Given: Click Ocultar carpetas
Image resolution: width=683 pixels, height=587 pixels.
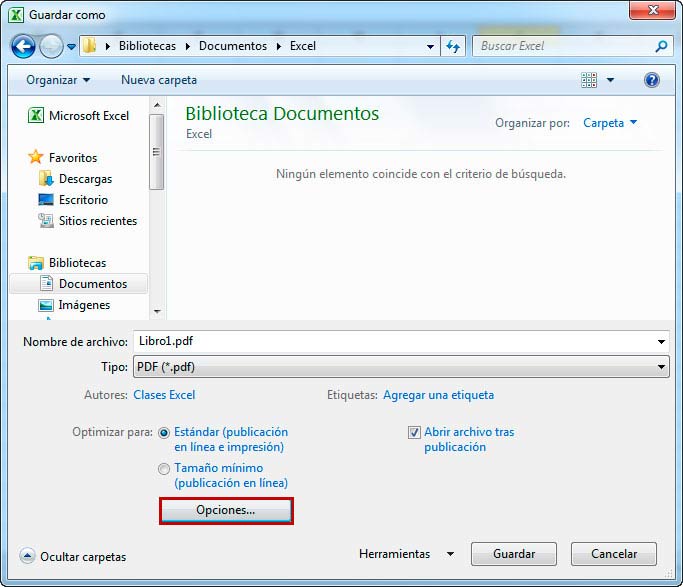Looking at the screenshot, I should click(x=73, y=557).
